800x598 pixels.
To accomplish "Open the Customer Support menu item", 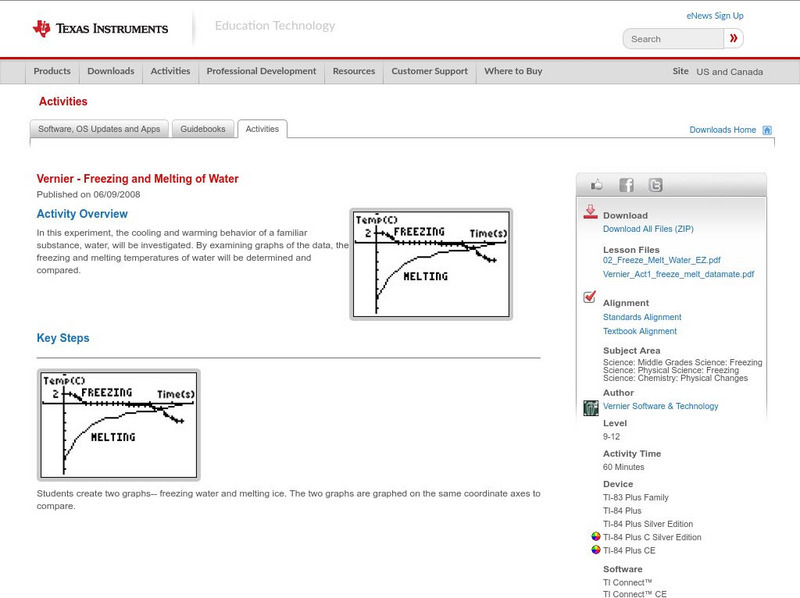I will click(x=429, y=72).
